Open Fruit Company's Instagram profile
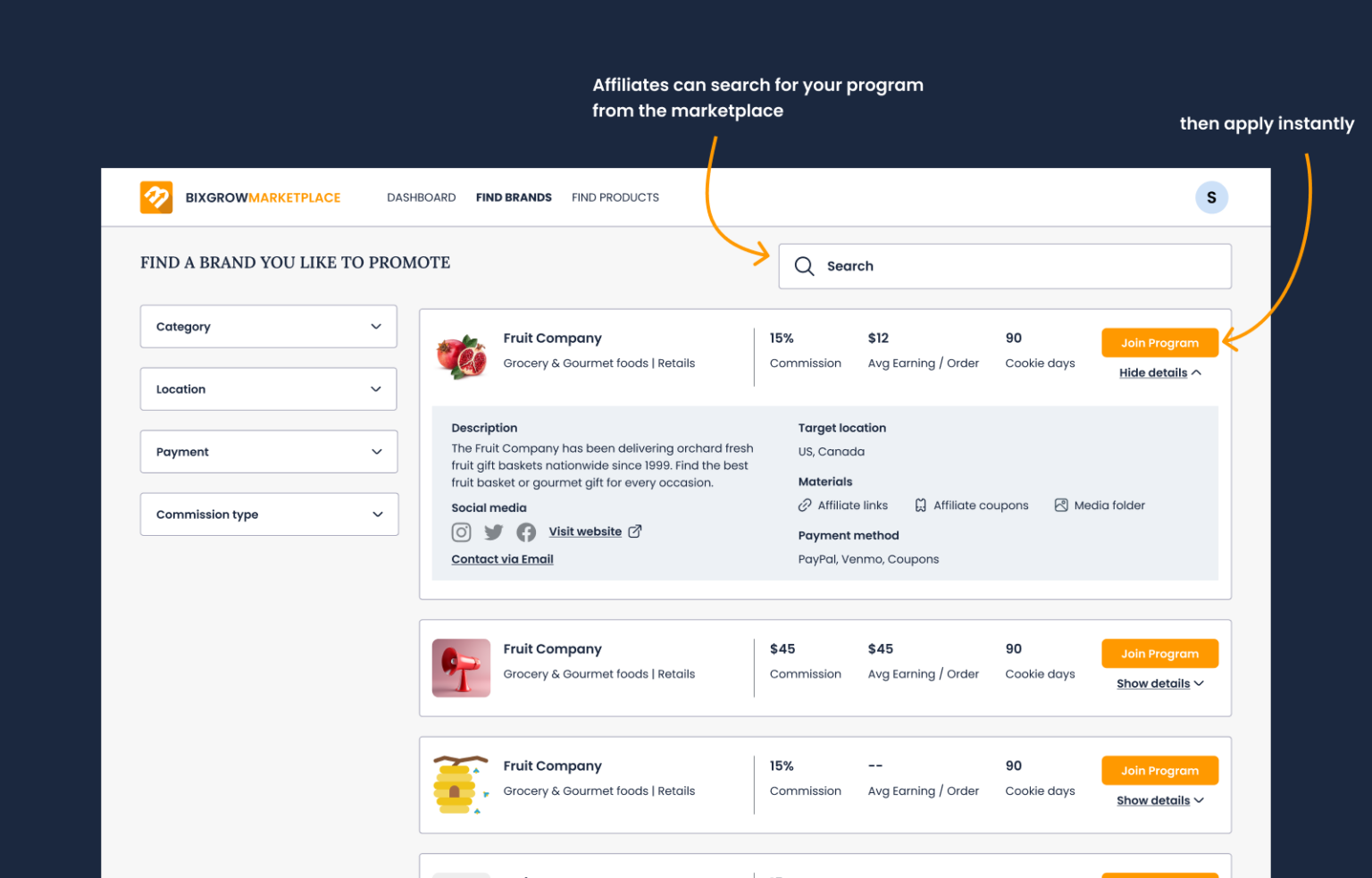This screenshot has width=1372, height=878. [x=461, y=531]
